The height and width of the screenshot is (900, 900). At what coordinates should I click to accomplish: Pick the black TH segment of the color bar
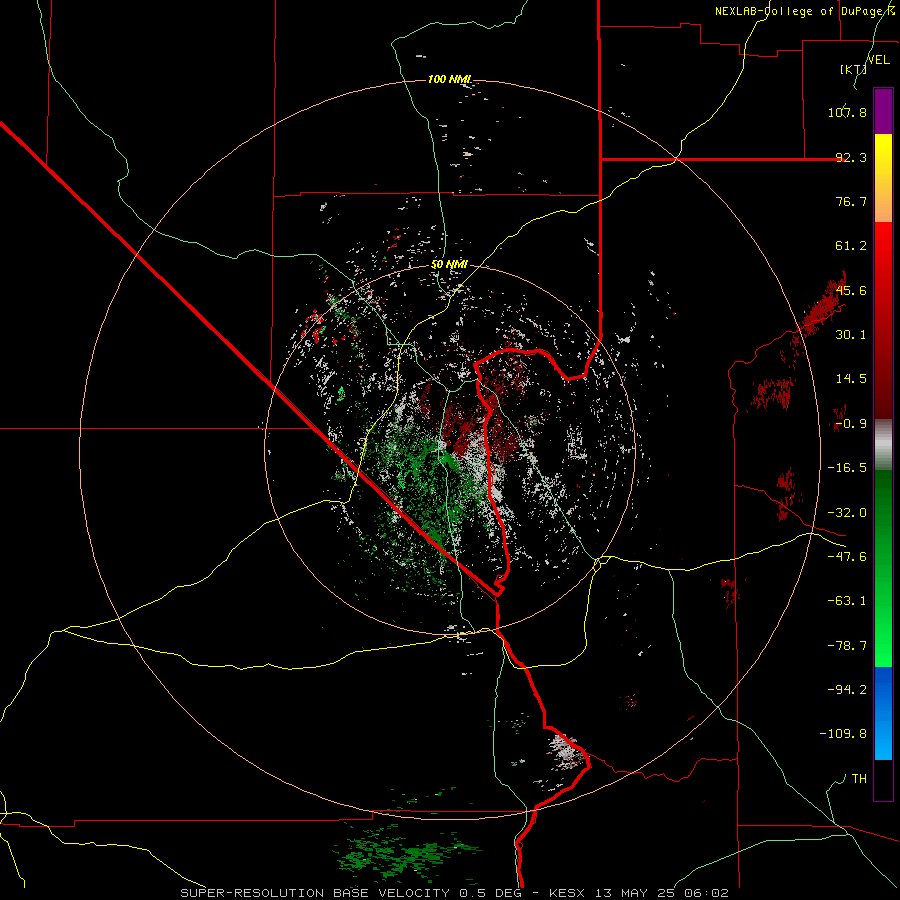(x=883, y=780)
